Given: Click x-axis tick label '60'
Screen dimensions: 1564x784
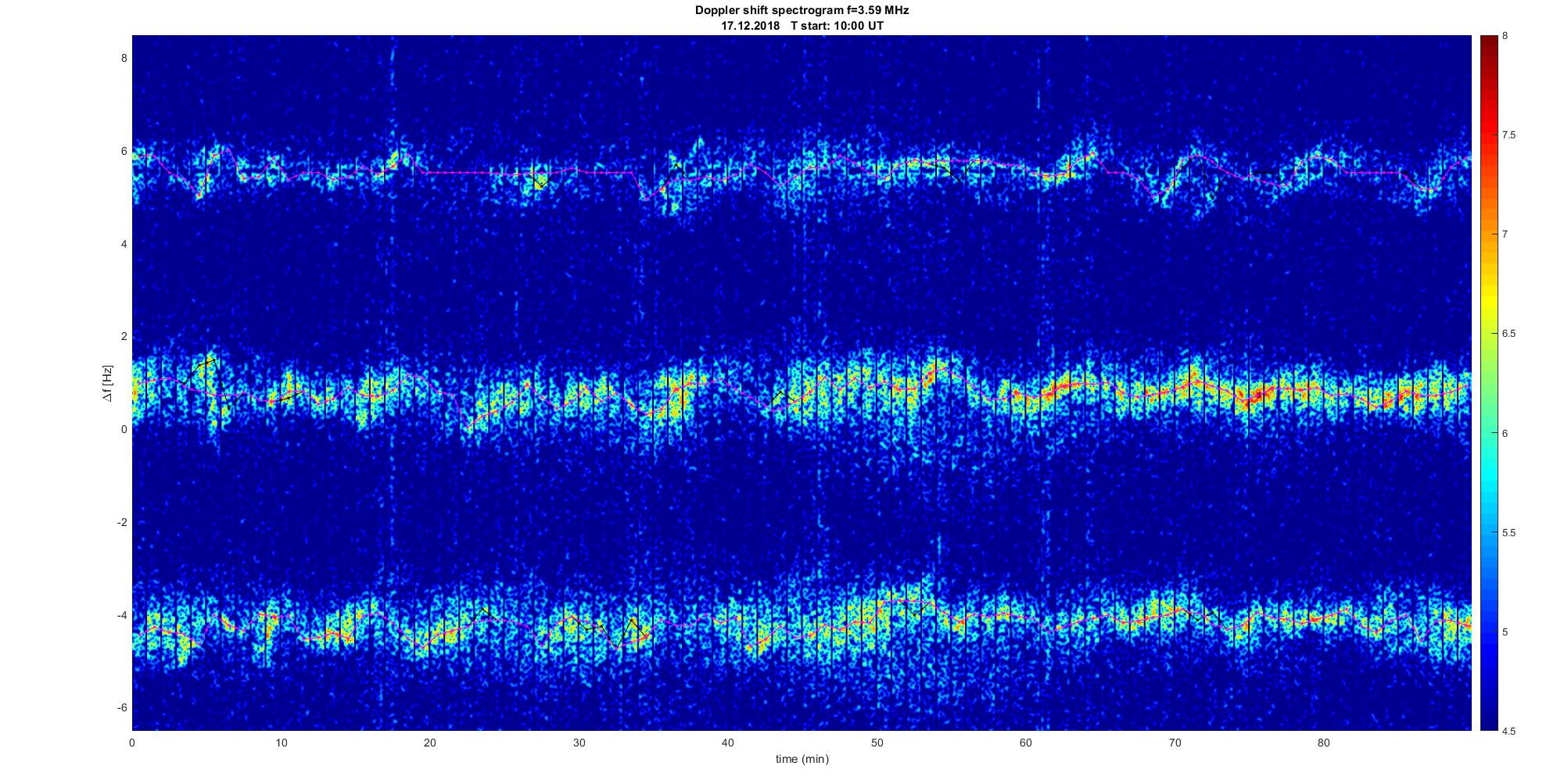Looking at the screenshot, I should pos(1026,743).
